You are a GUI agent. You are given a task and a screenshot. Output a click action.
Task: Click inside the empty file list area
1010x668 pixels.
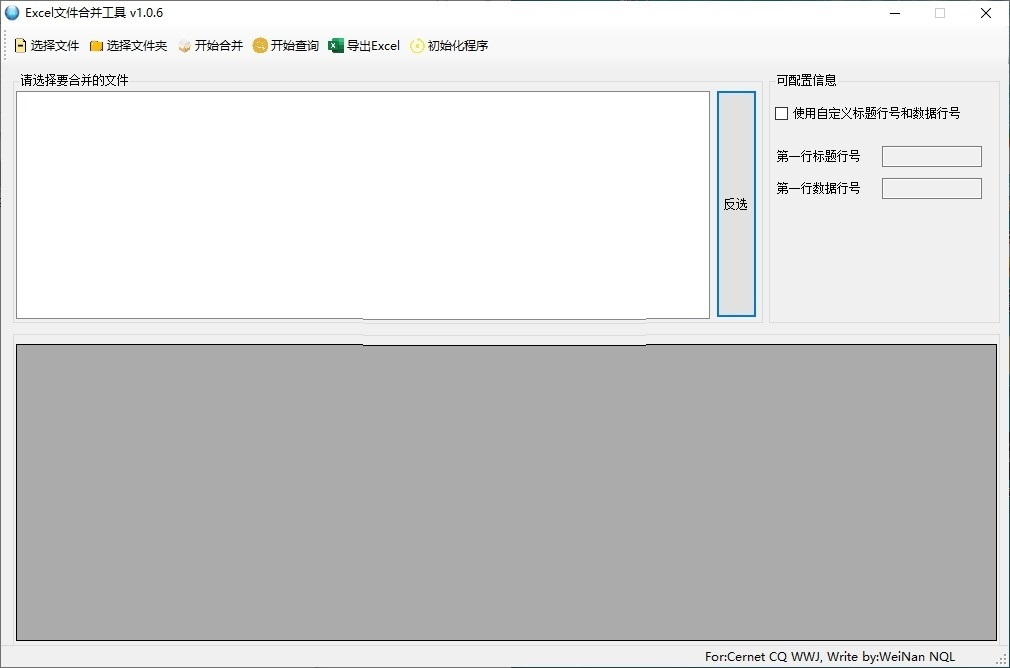360,205
